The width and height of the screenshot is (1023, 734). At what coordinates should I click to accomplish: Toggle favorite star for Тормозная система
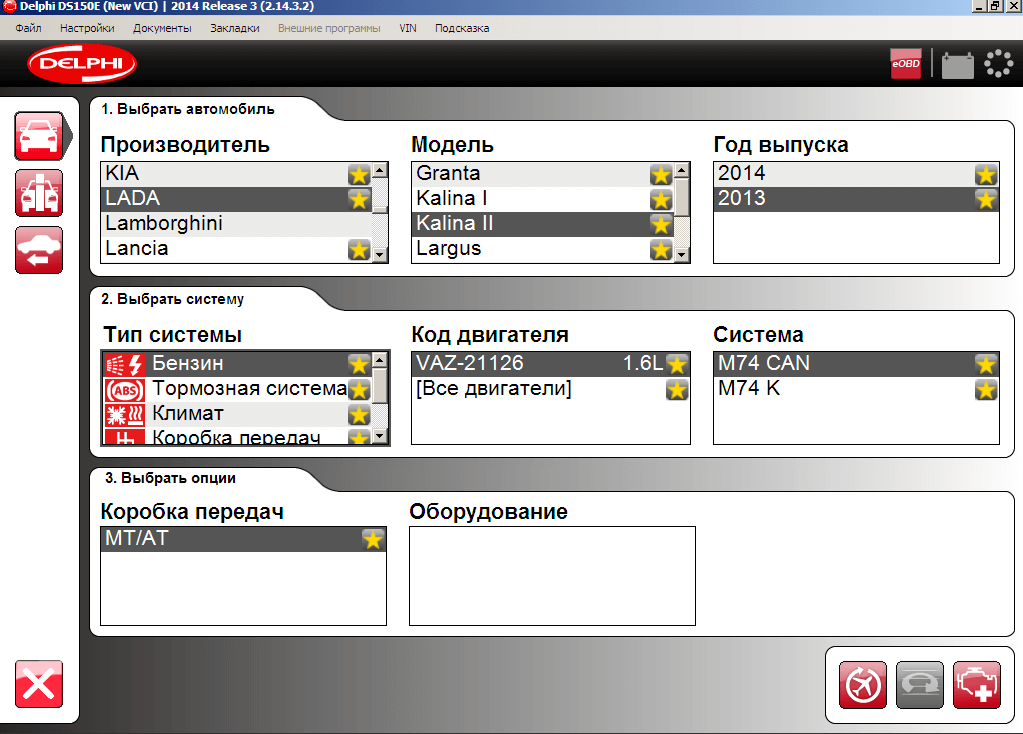(x=359, y=390)
